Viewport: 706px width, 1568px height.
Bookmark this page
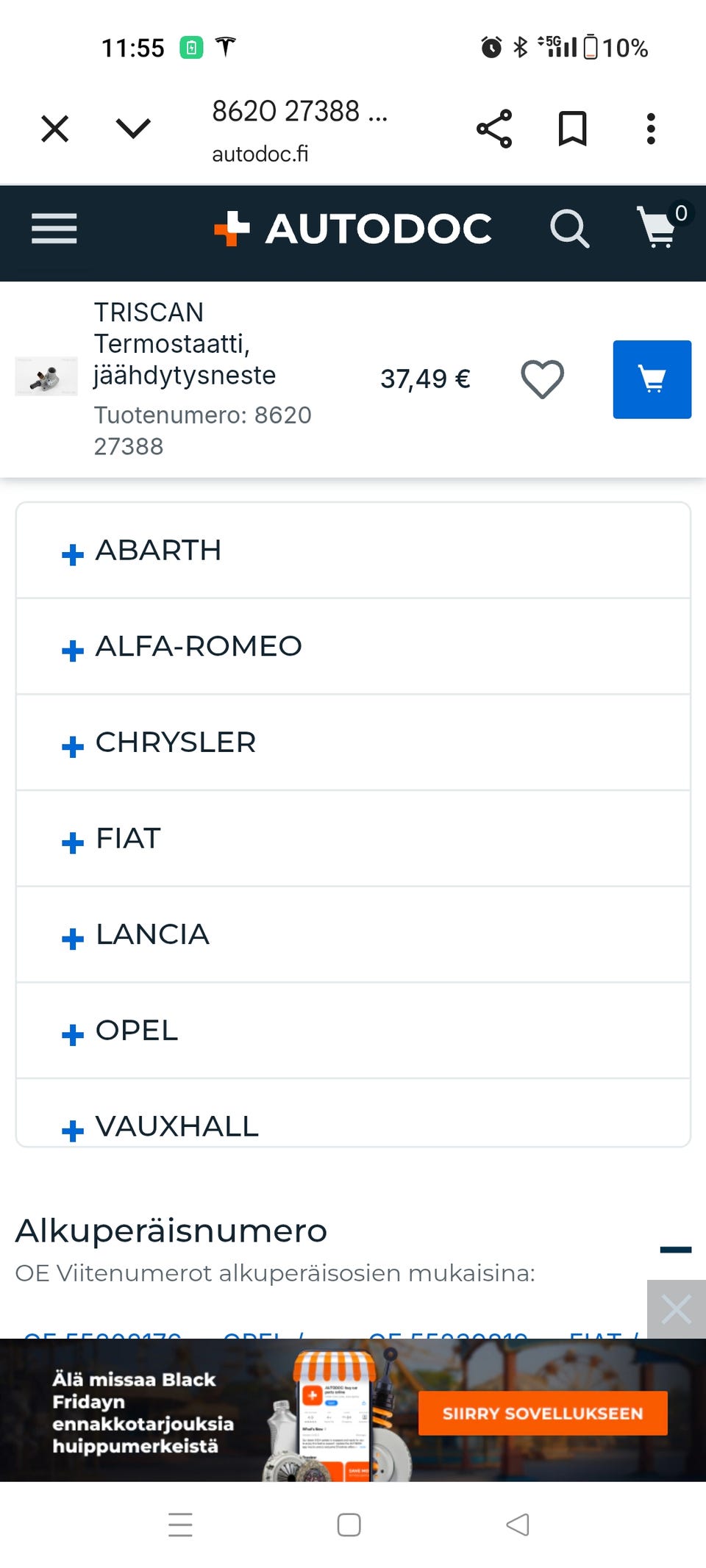[572, 129]
